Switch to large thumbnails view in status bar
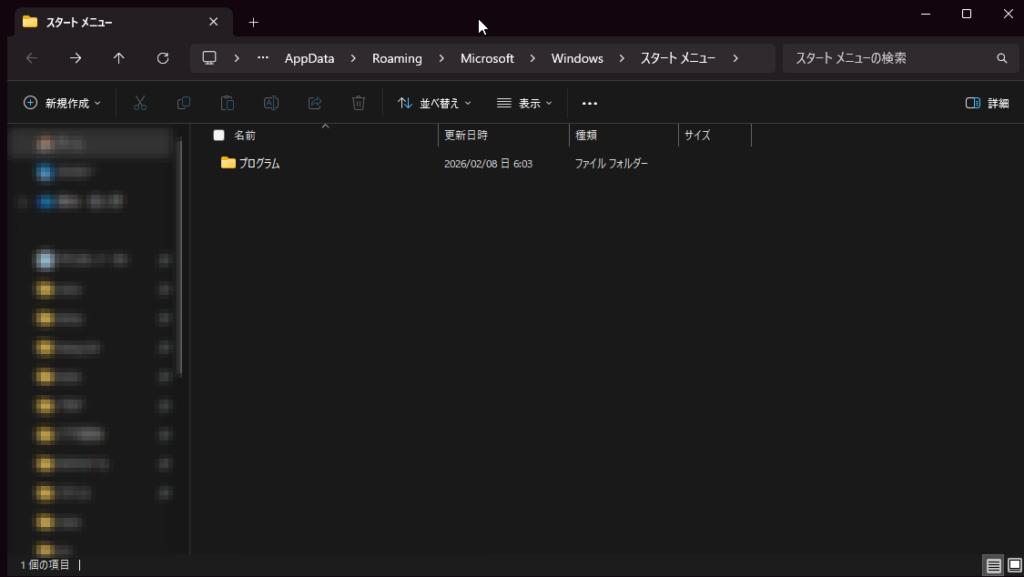Viewport: 1024px width, 577px height. pos(1014,565)
